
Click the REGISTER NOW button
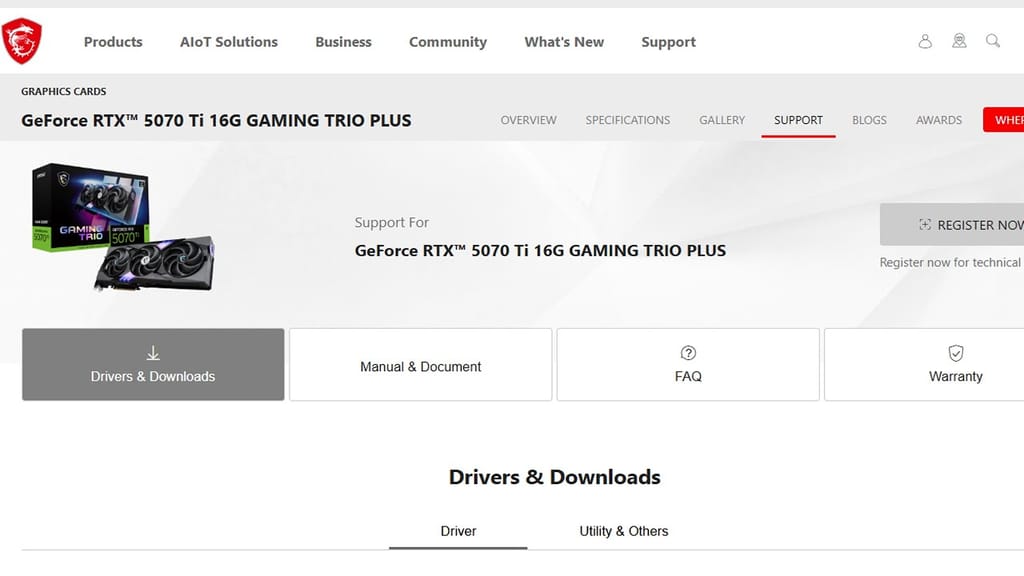tap(952, 225)
